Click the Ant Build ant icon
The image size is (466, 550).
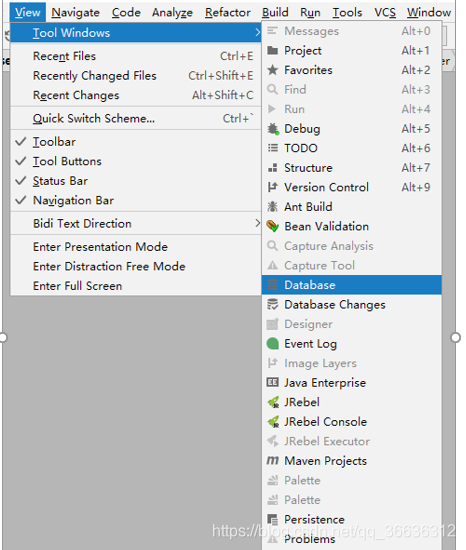click(272, 207)
